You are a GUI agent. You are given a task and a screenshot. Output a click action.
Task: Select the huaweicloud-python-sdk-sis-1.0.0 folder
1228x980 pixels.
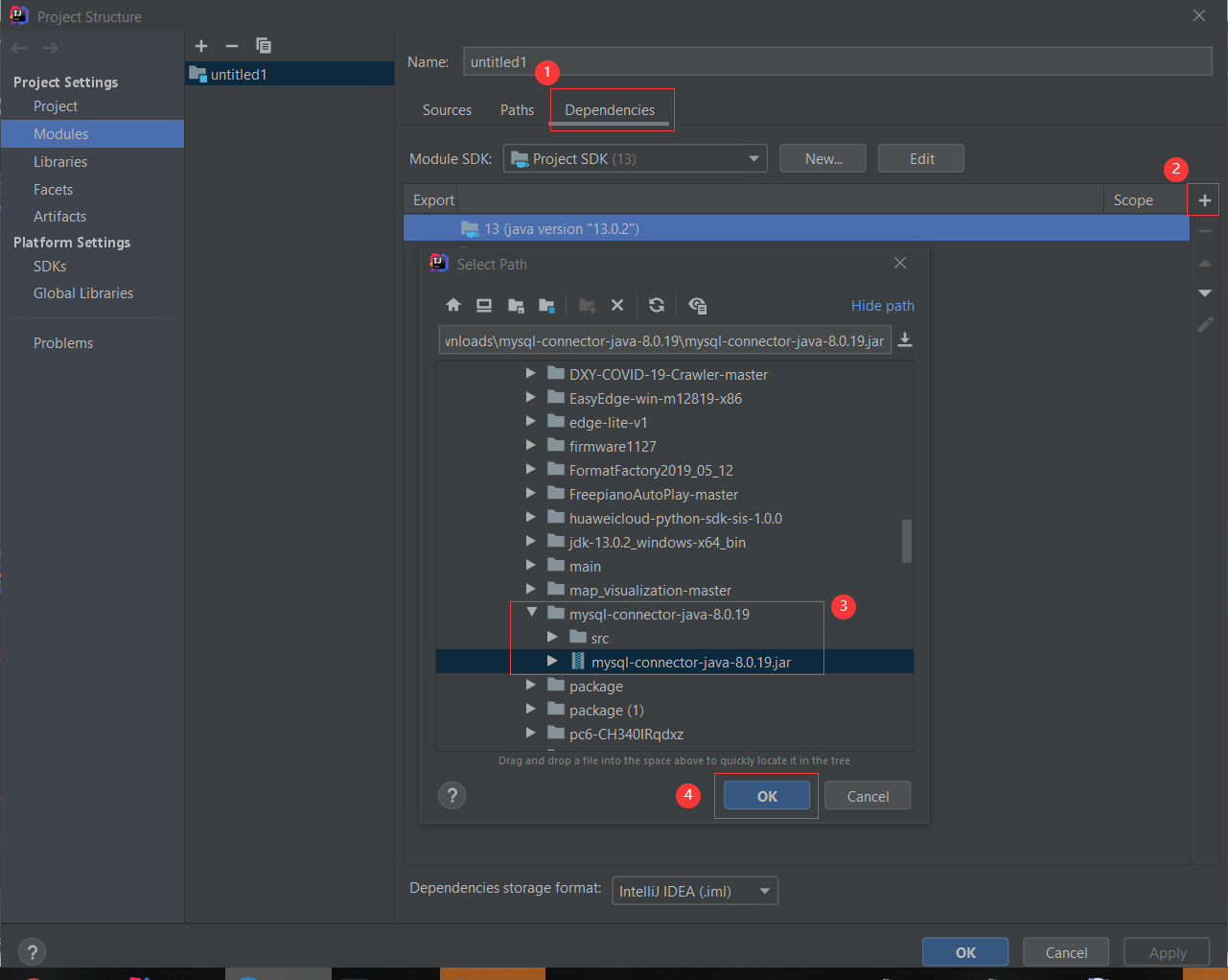[676, 518]
